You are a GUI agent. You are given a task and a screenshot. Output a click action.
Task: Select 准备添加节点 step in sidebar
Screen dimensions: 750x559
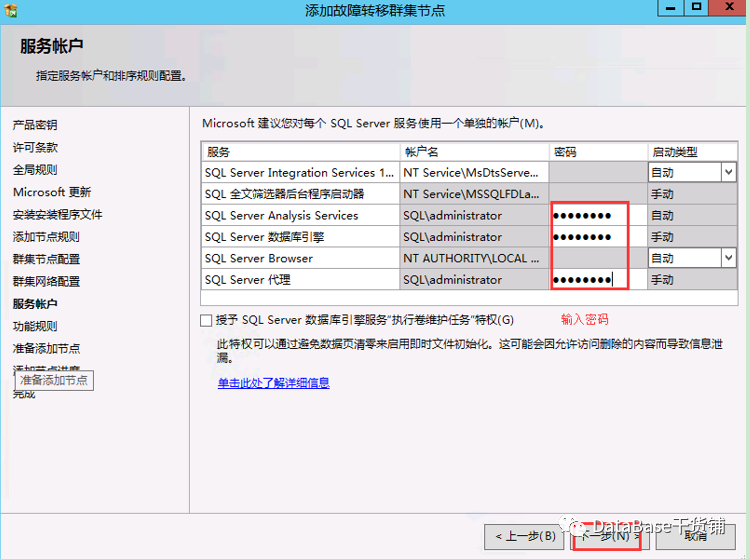[46, 349]
